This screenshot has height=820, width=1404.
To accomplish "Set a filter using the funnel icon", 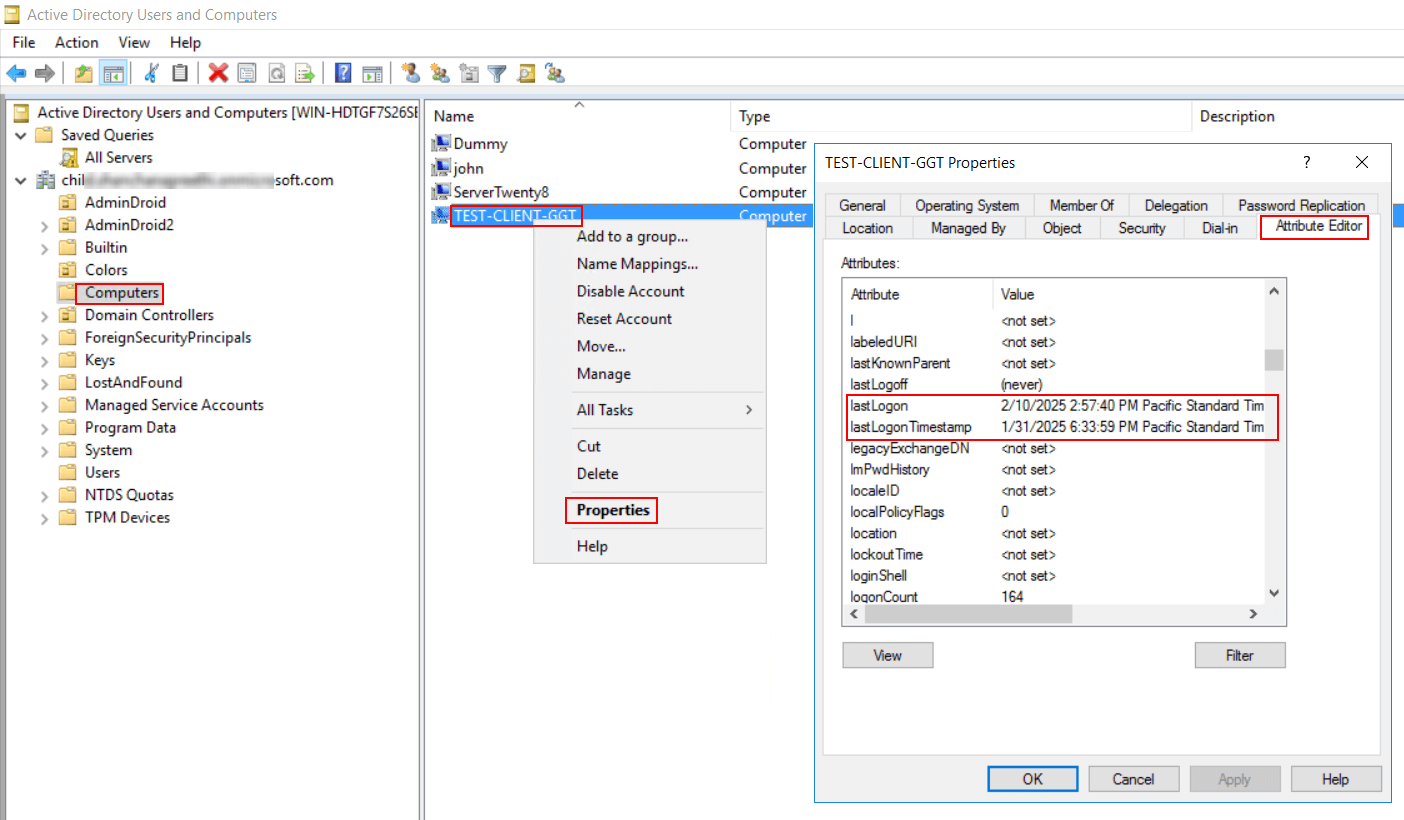I will 496,72.
